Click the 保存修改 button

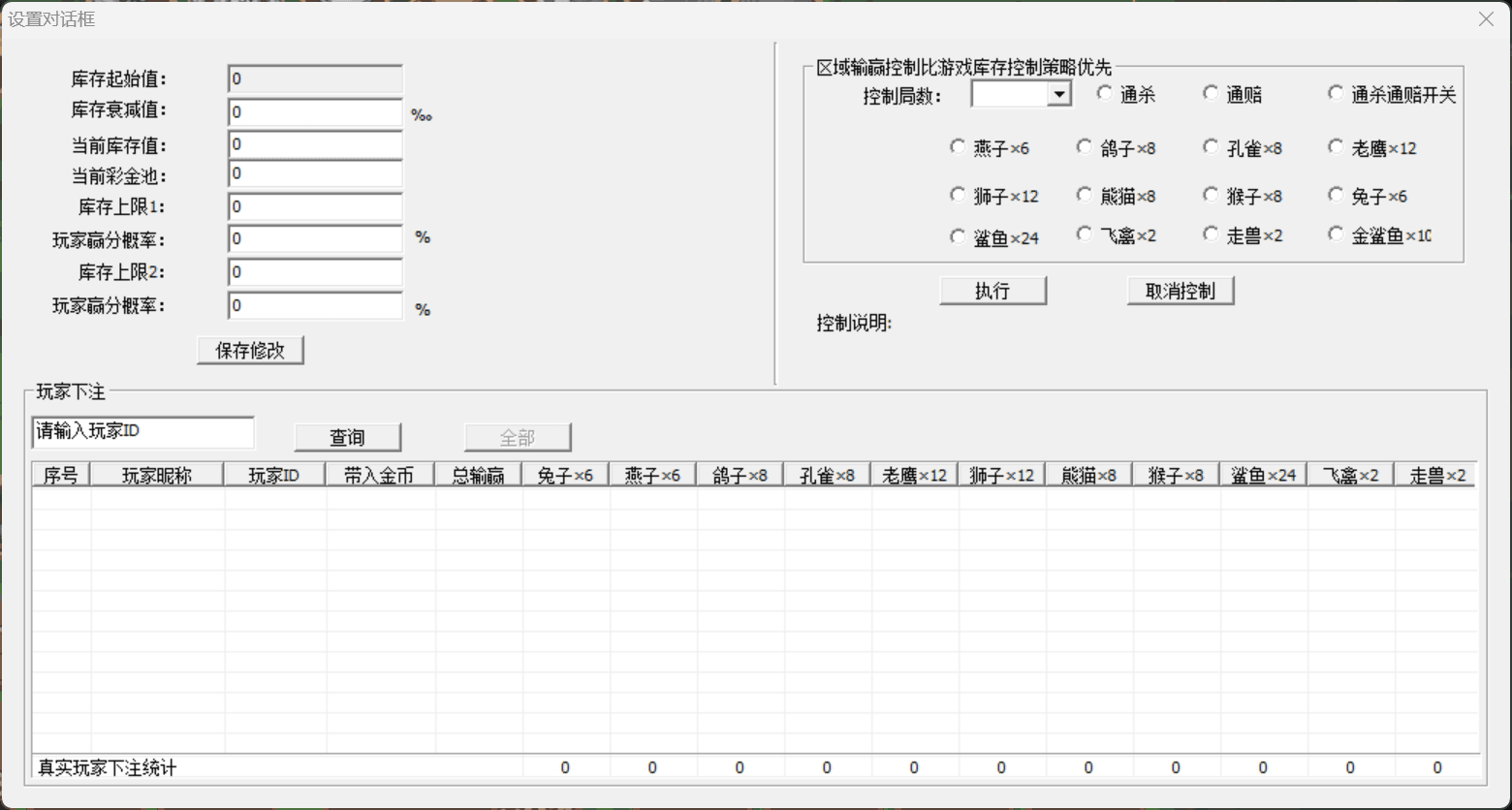click(x=250, y=350)
